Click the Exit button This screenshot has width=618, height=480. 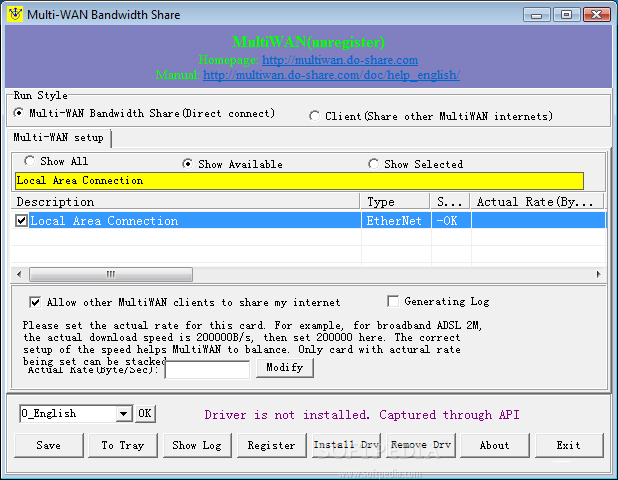pyautogui.click(x=569, y=445)
